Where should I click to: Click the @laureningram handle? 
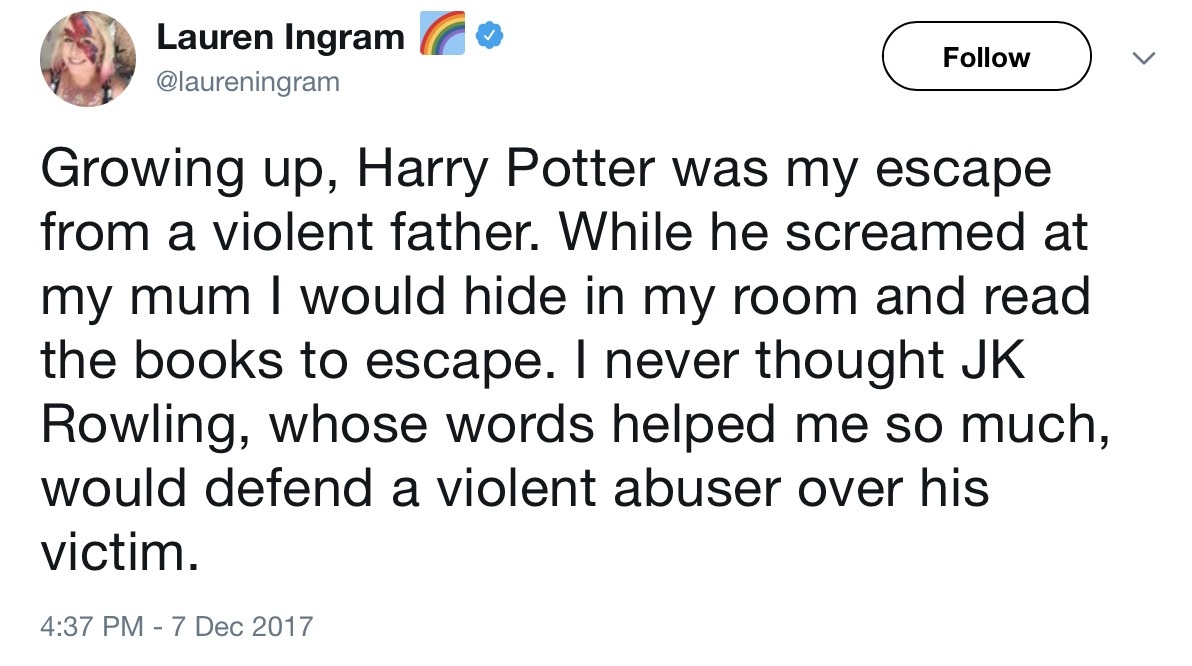pyautogui.click(x=248, y=83)
